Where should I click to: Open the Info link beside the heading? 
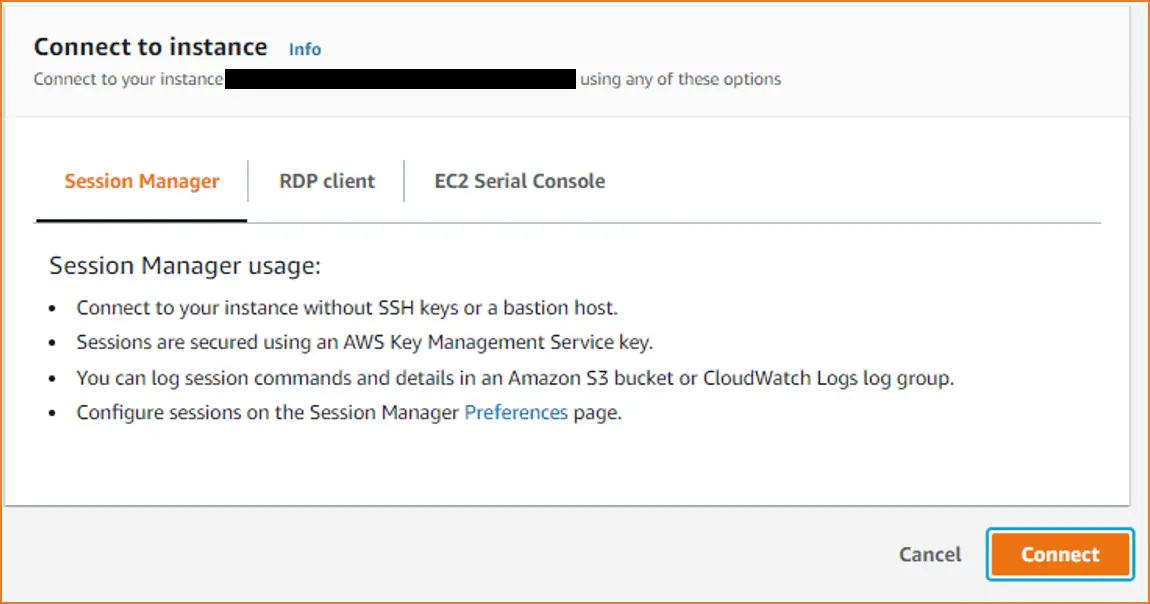tap(304, 48)
